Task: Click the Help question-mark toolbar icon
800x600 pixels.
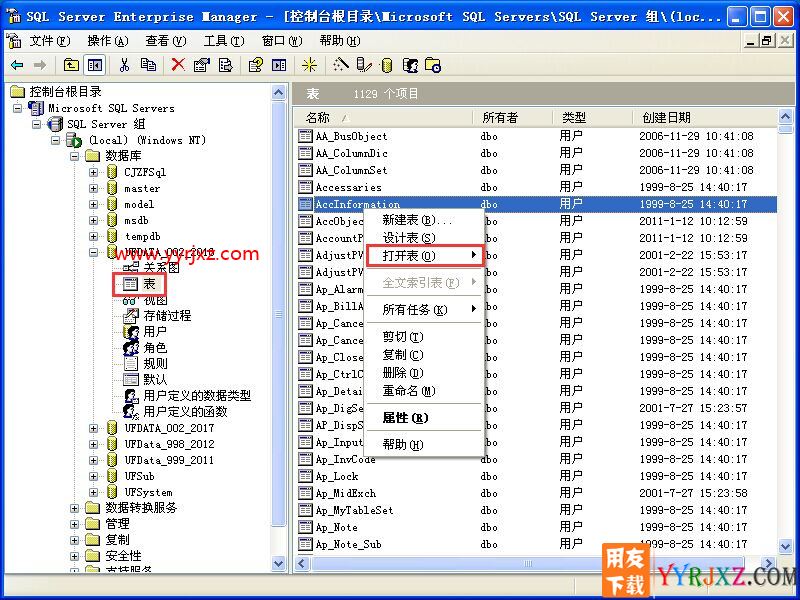Action: pyautogui.click(x=255, y=65)
